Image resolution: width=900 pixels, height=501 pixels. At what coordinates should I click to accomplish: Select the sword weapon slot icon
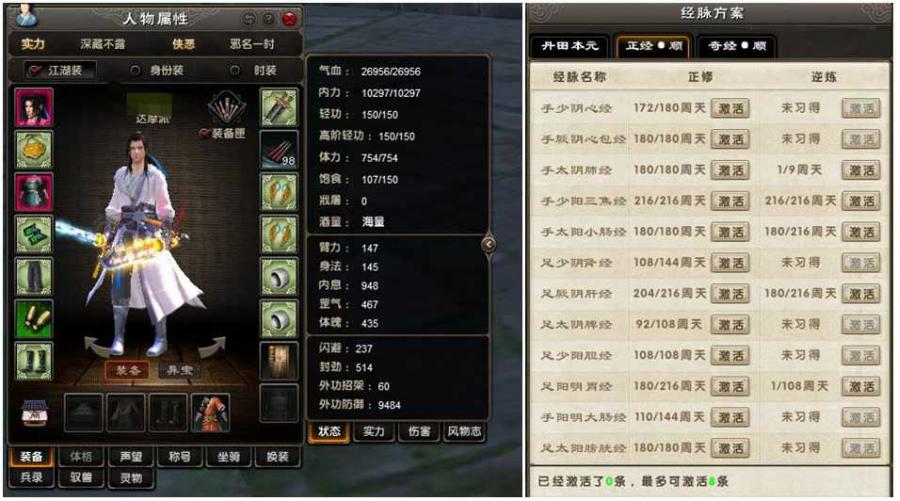tap(280, 107)
